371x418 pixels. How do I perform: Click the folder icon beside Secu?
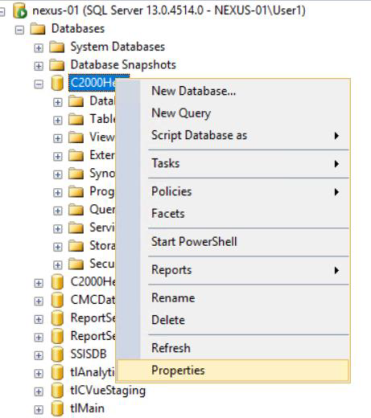pyautogui.click(x=76, y=264)
